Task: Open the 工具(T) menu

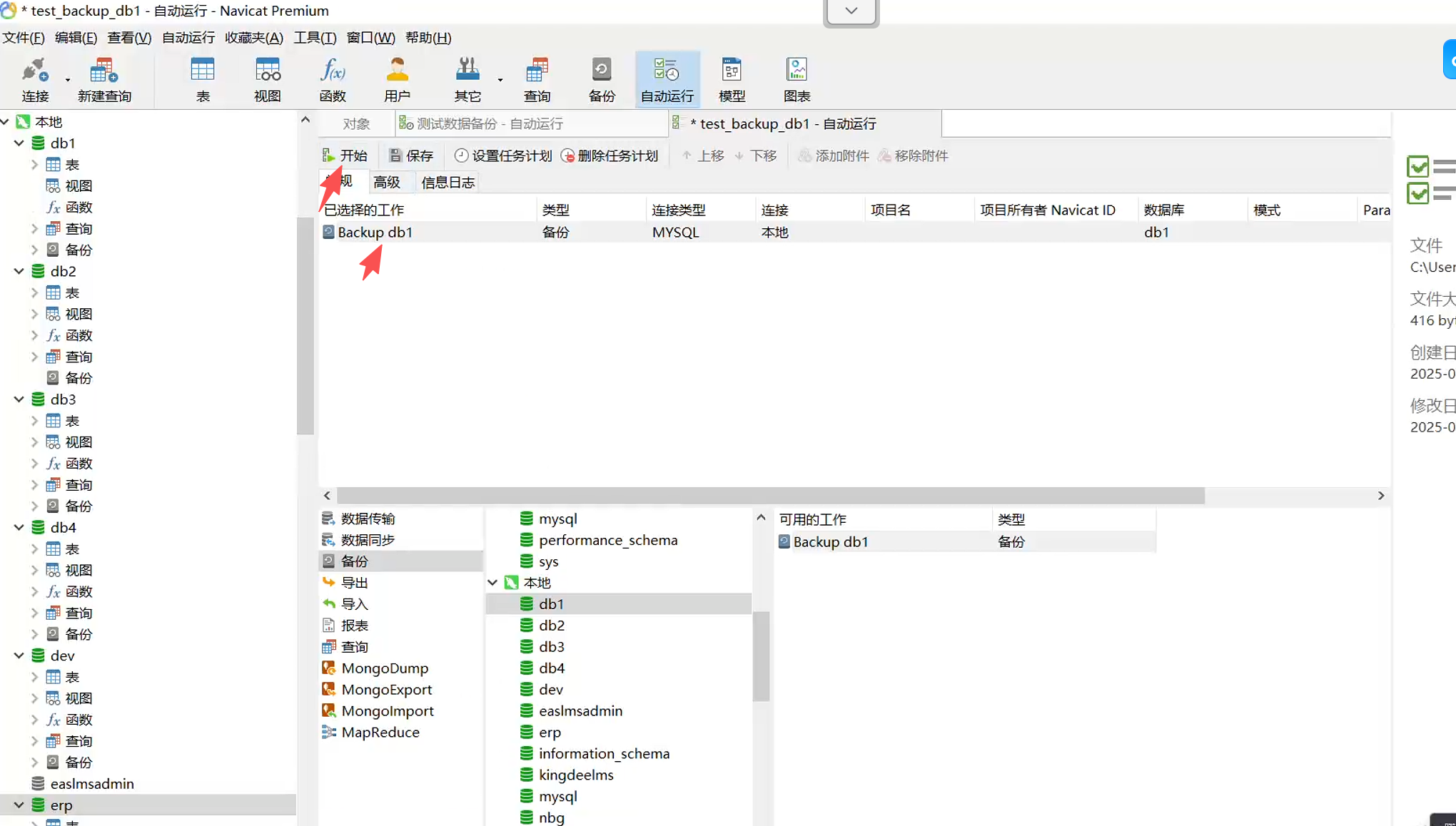Action: 315,38
